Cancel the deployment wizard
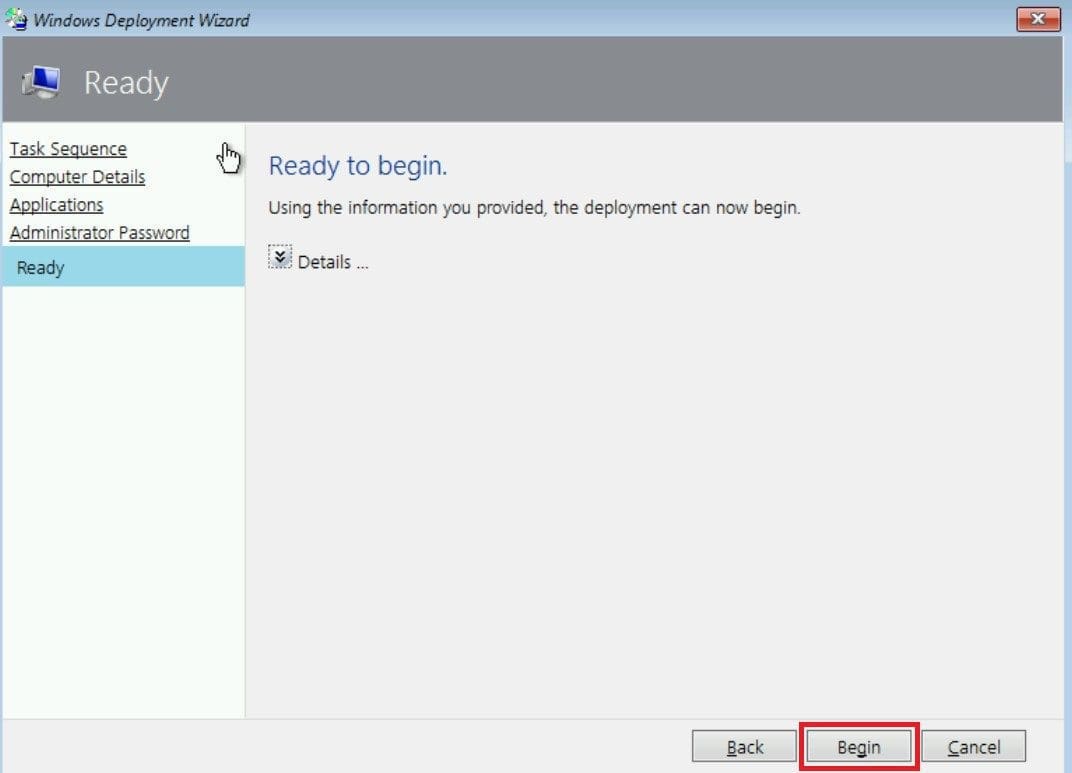The height and width of the screenshot is (773, 1072). (973, 747)
